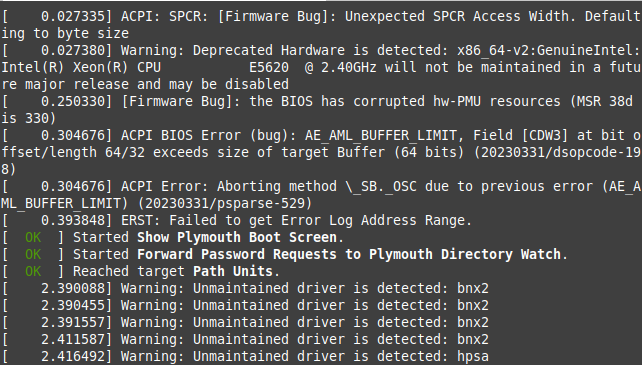Click the 2.390088 bnx2 warning line
This screenshot has height=365, width=642.
pyautogui.click(x=245, y=288)
